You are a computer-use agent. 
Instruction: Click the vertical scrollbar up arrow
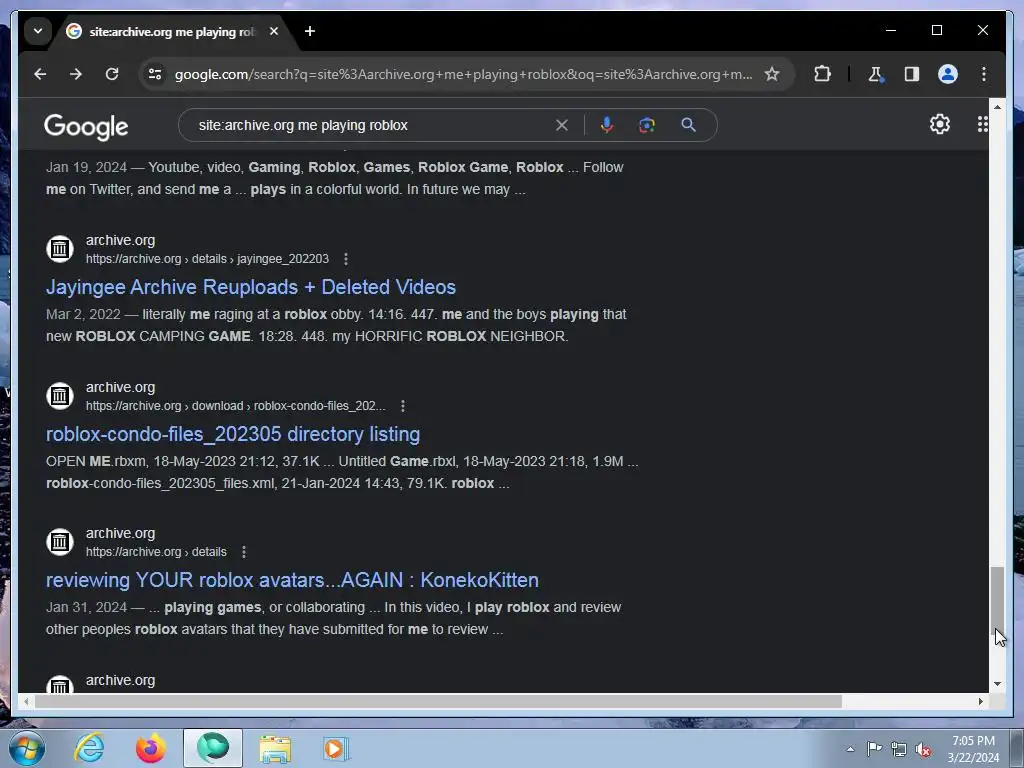997,106
